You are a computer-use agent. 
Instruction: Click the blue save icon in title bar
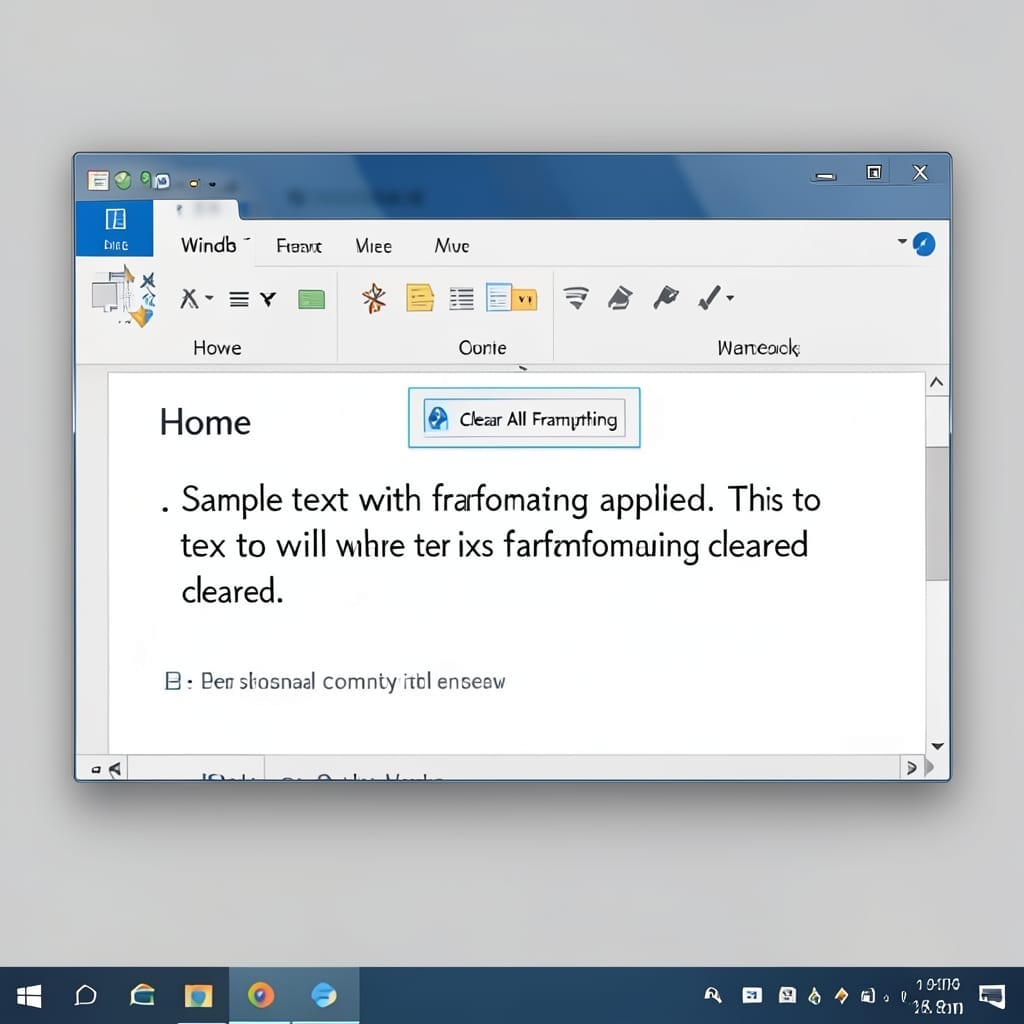(x=162, y=181)
